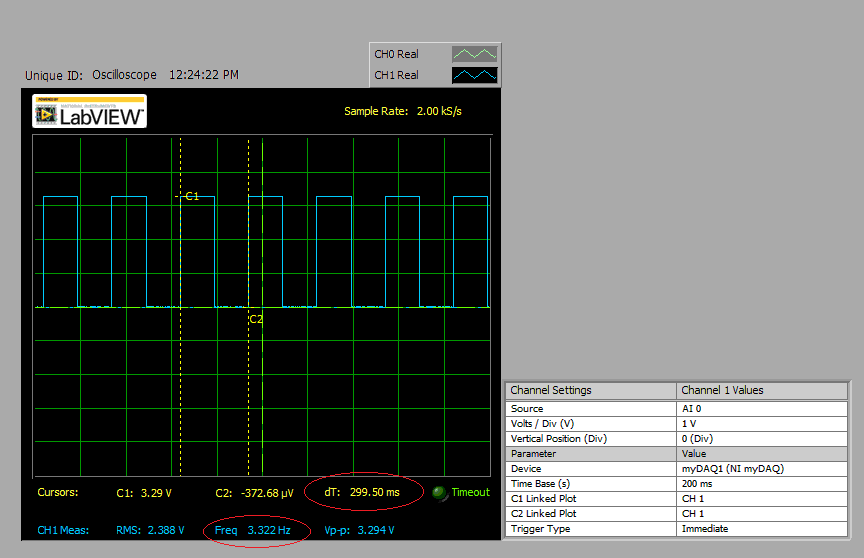Click the CH1 Real blue waveform legend swatch
This screenshot has width=864, height=558.
click(474, 75)
